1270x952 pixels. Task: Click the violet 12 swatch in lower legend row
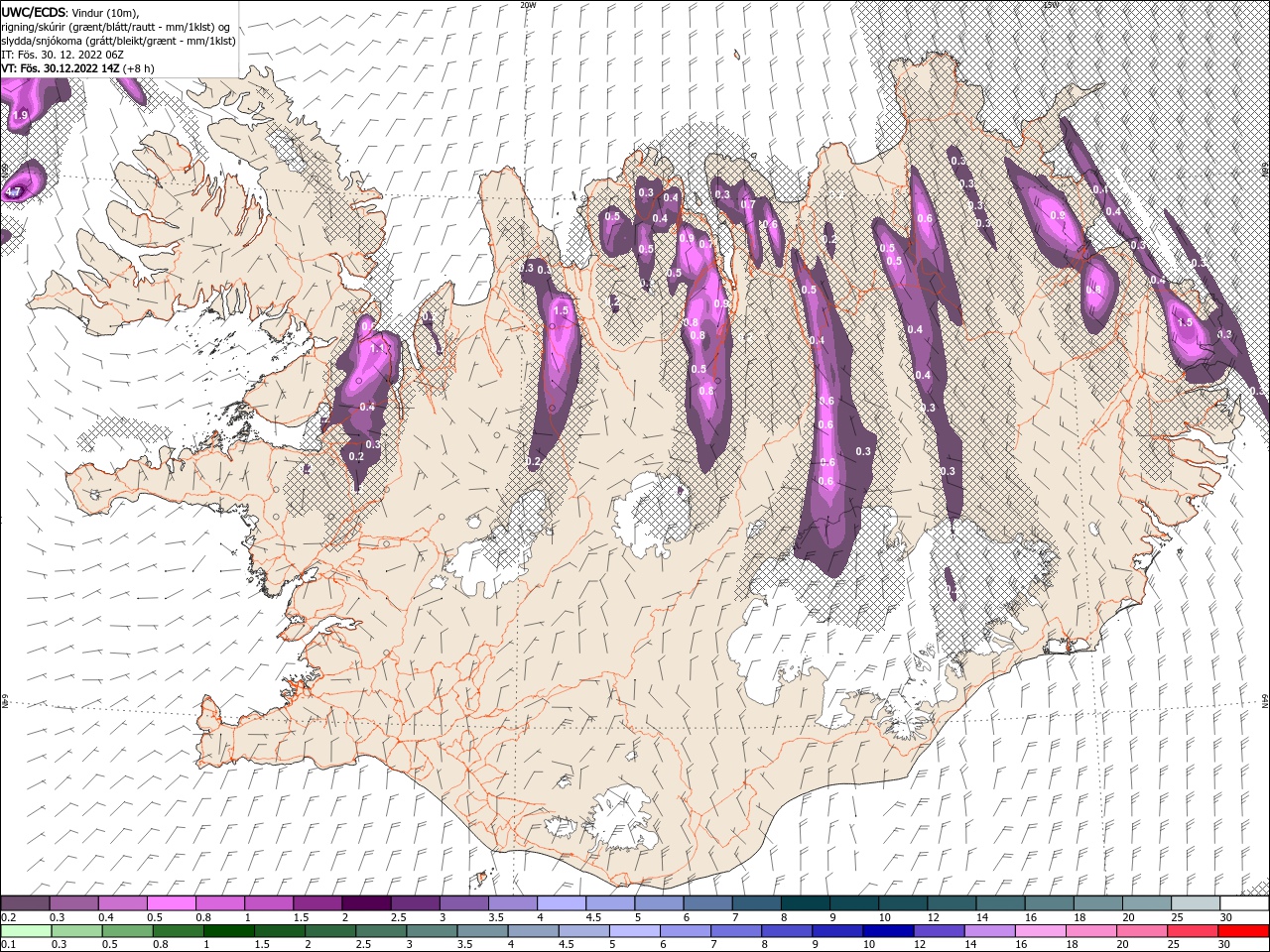click(937, 931)
